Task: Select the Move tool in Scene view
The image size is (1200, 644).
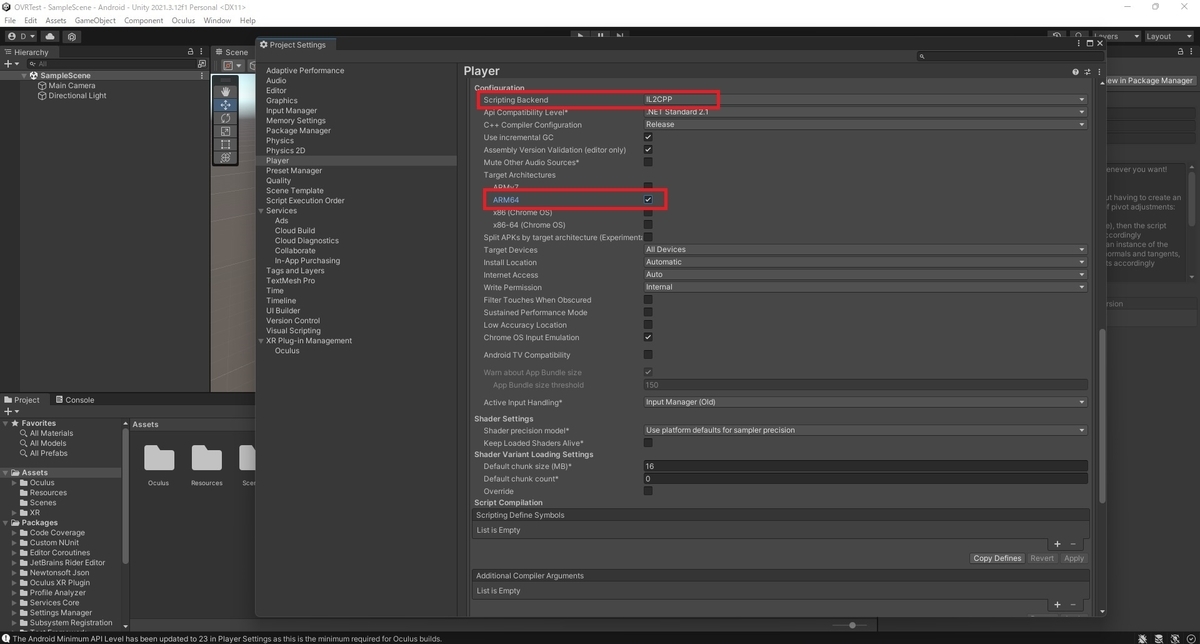Action: 226,105
